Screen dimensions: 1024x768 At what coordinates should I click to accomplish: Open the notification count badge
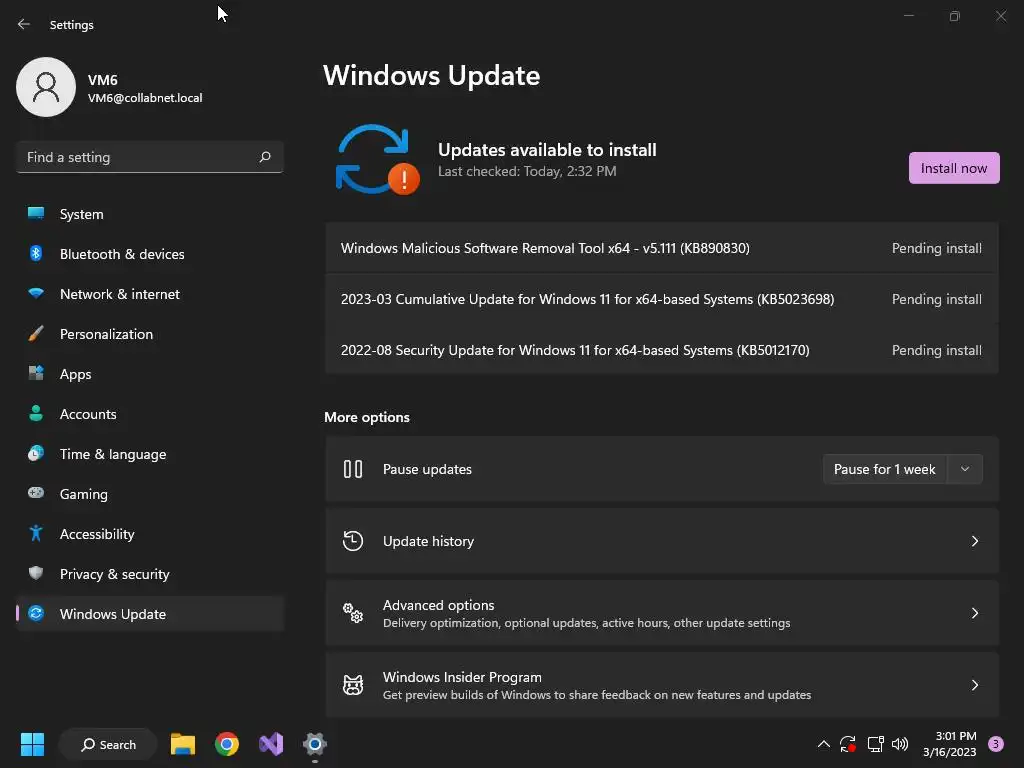point(995,744)
